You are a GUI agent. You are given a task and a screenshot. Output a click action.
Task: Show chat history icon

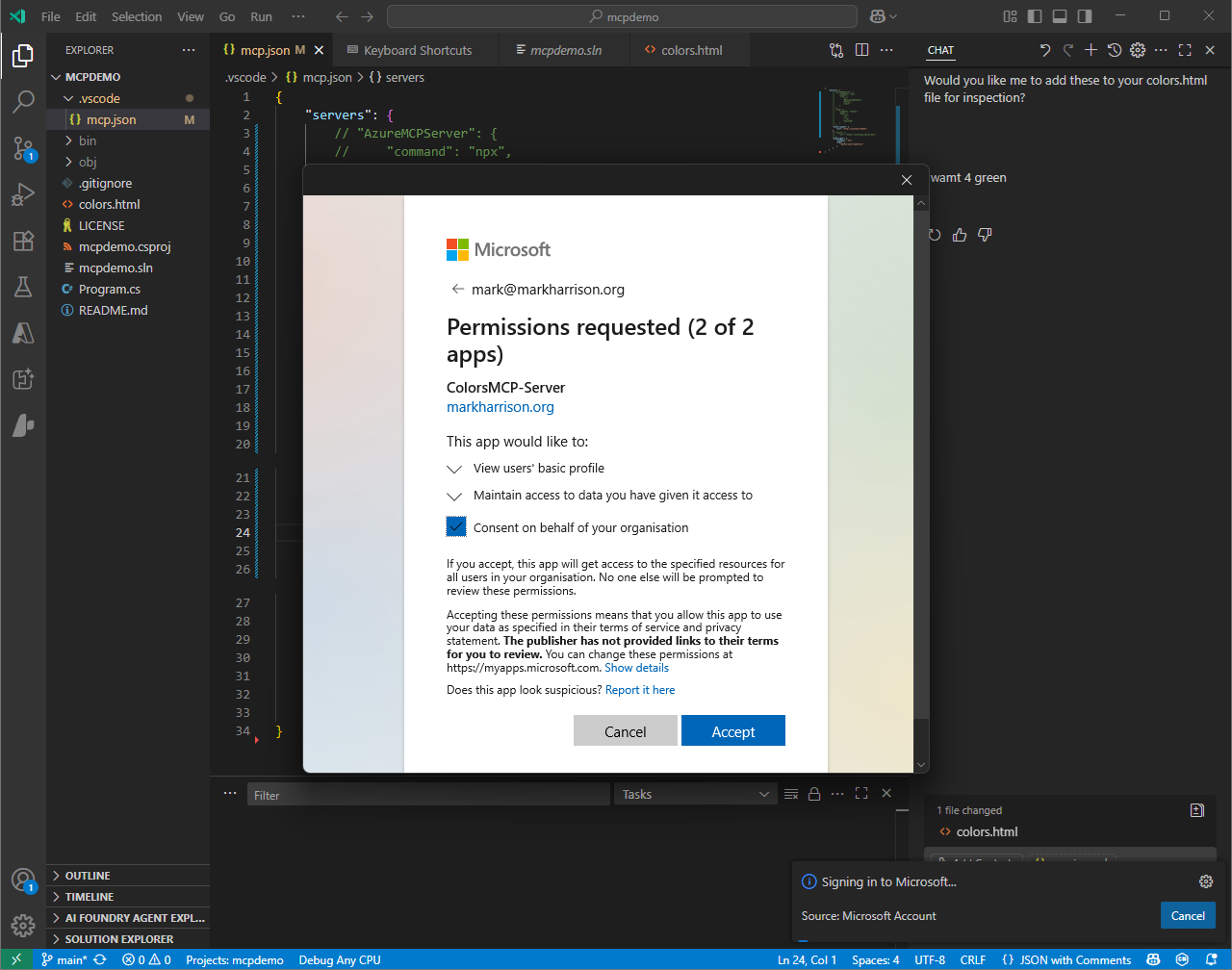pyautogui.click(x=1114, y=50)
